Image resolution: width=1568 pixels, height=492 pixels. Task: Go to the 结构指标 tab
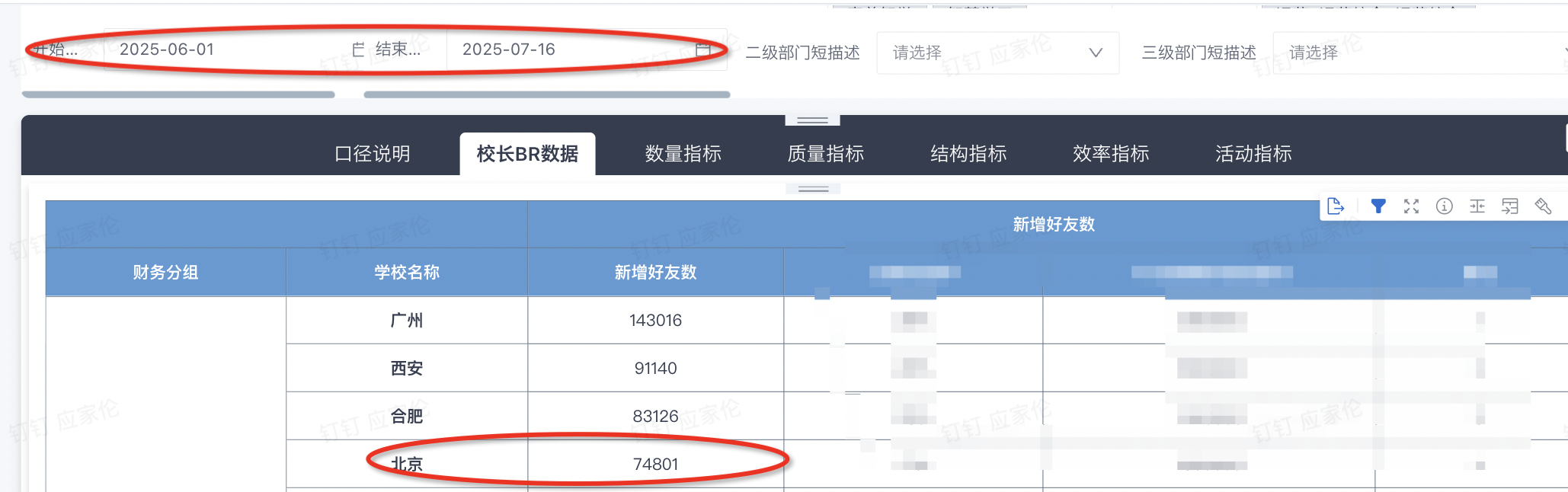[968, 154]
